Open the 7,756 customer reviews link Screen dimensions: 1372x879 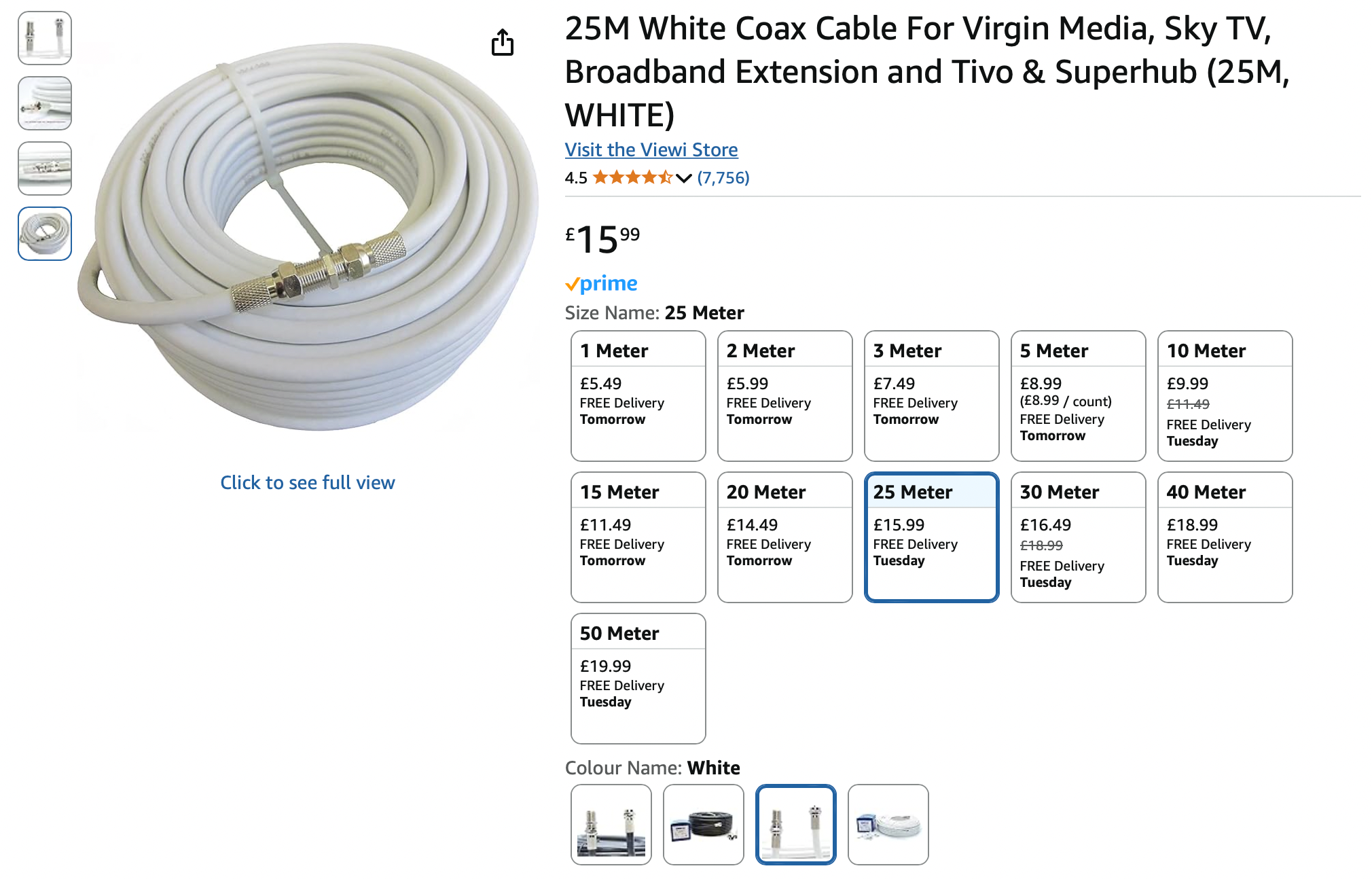[x=723, y=178]
